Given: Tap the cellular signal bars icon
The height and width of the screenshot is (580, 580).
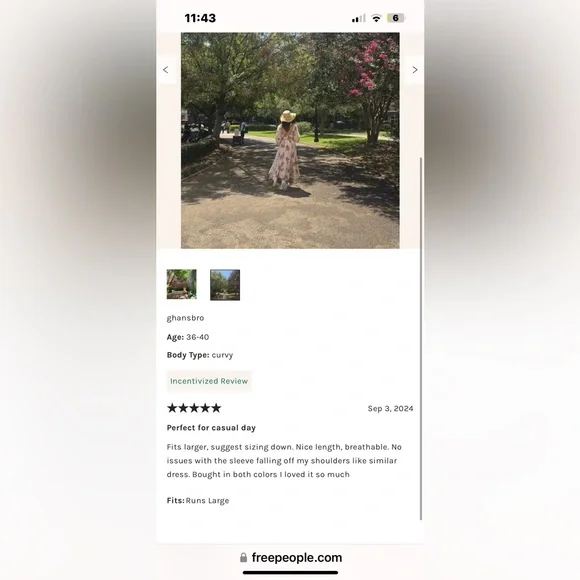Looking at the screenshot, I should click(x=358, y=18).
